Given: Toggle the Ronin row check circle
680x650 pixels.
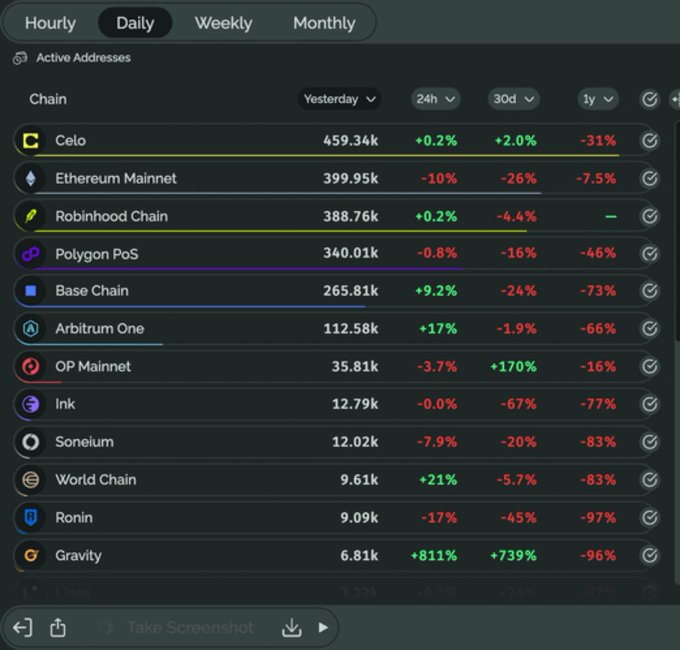Looking at the screenshot, I should pyautogui.click(x=649, y=517).
